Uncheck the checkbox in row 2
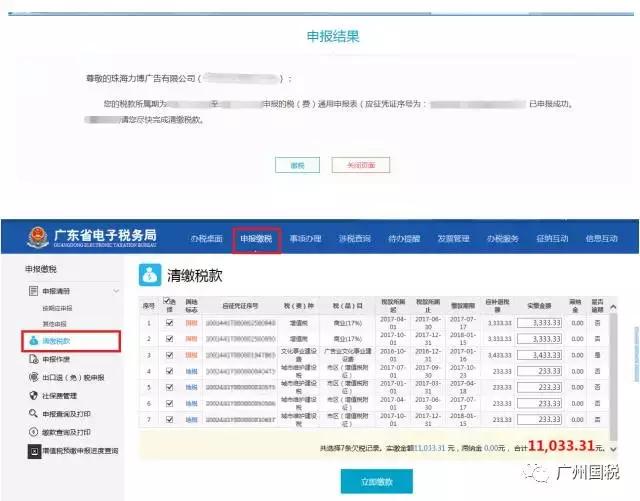The width and height of the screenshot is (640, 501). coord(169,338)
